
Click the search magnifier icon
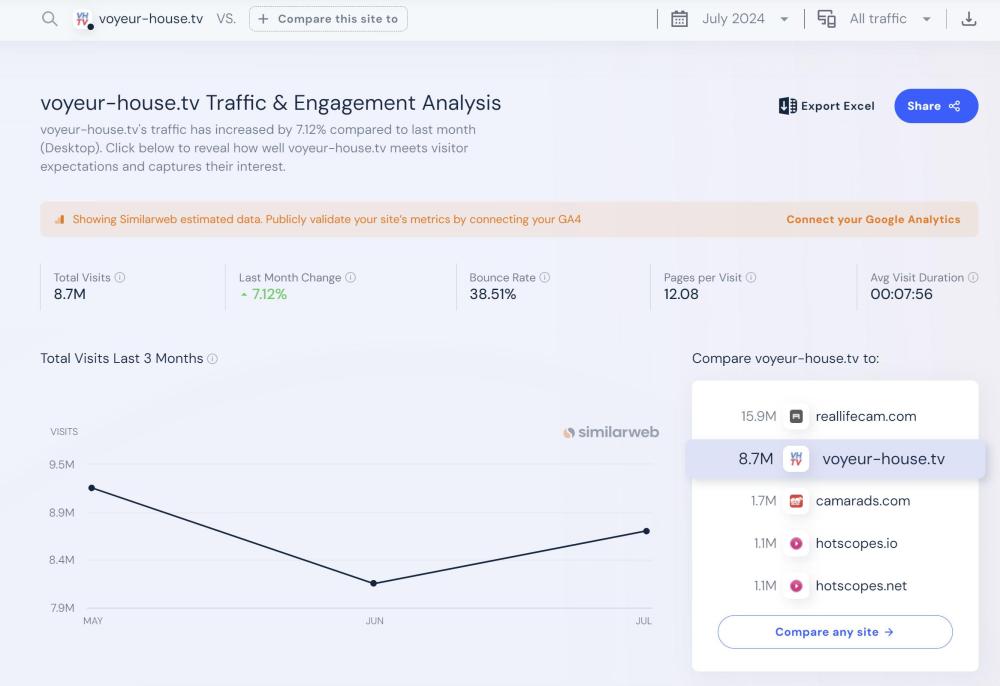pyautogui.click(x=49, y=19)
